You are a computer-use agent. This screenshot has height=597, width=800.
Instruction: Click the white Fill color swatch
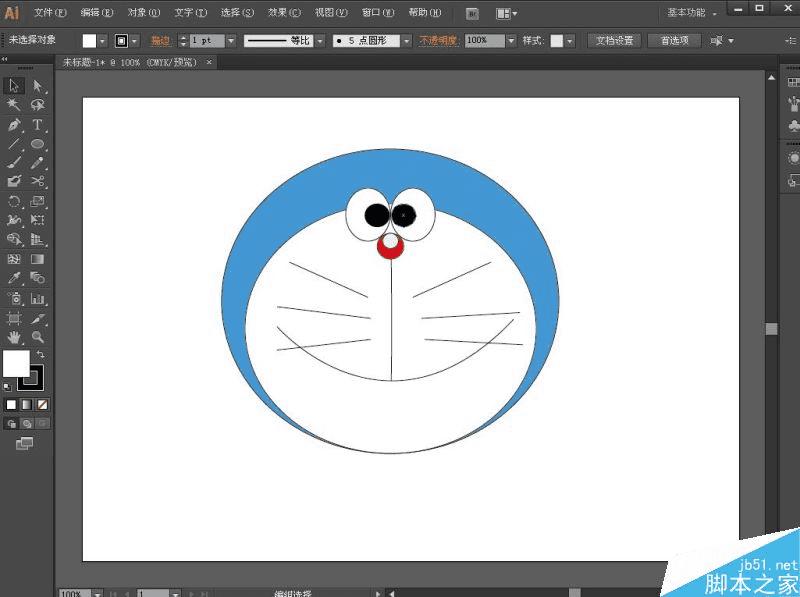(16, 364)
